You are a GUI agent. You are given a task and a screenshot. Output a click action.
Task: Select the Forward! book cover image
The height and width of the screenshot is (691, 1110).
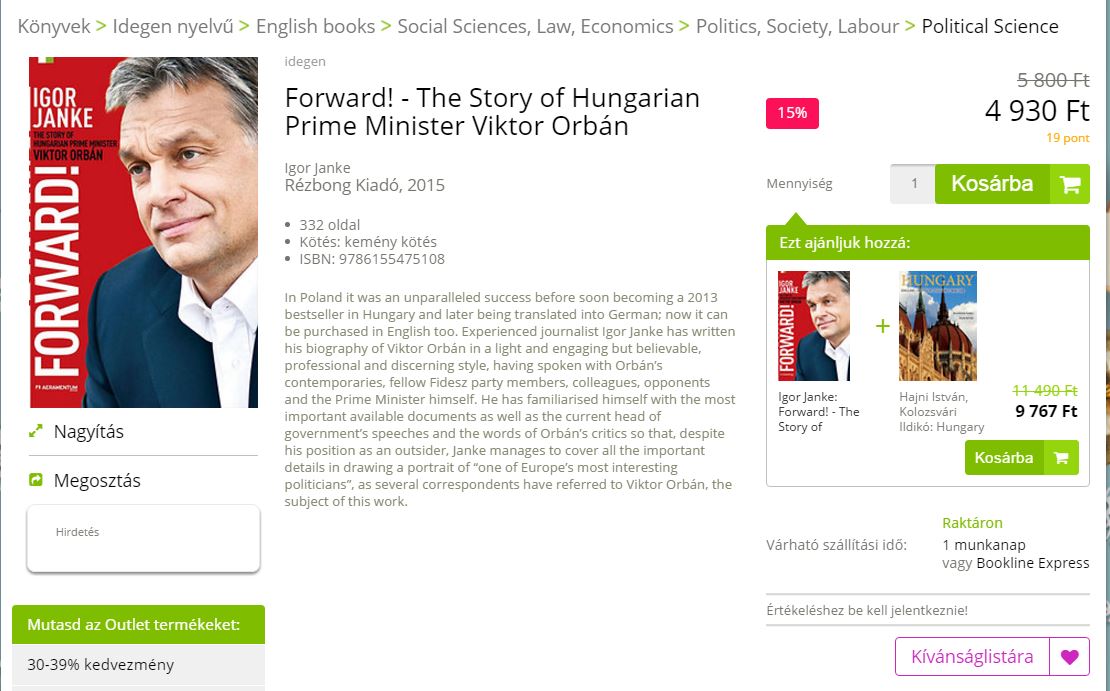[x=143, y=232]
